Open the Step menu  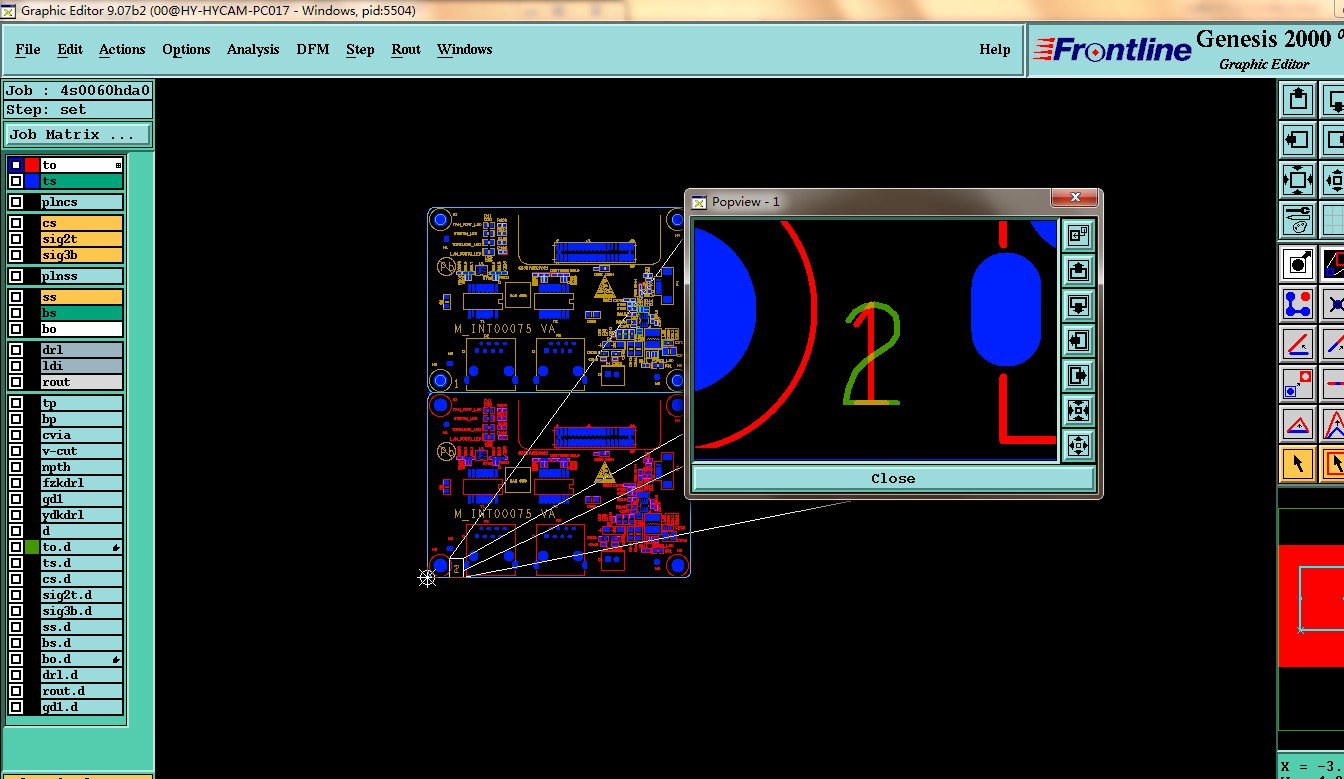click(360, 49)
